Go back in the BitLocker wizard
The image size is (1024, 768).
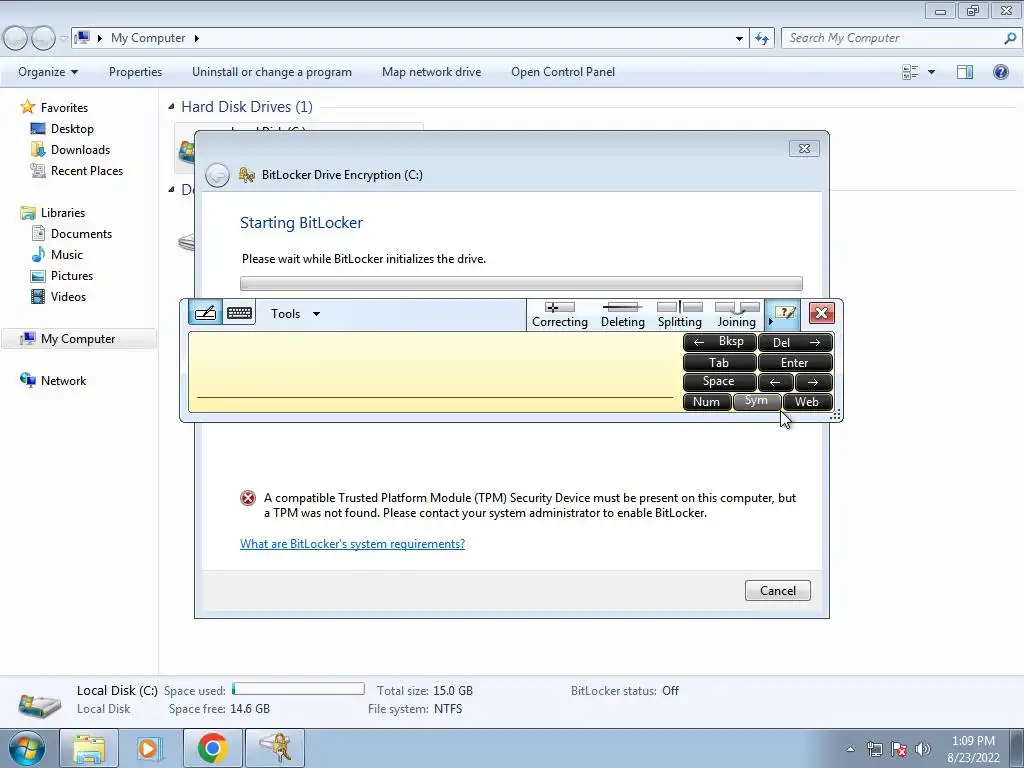[217, 175]
